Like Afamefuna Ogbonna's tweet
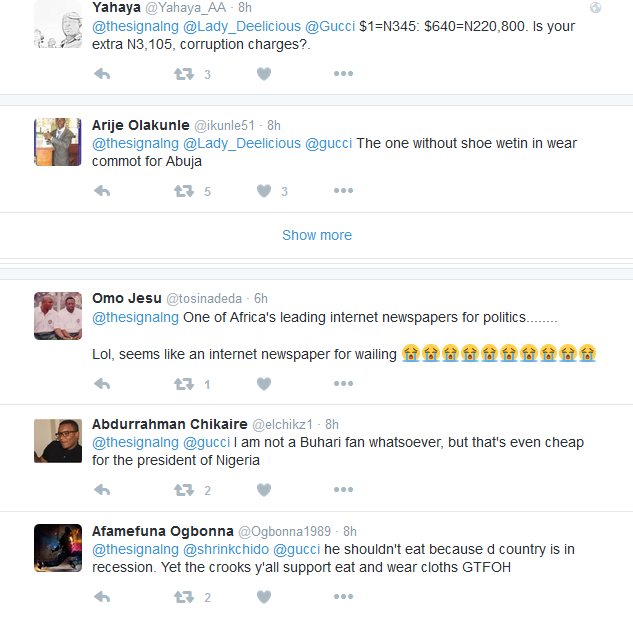The height and width of the screenshot is (617, 633). pos(264,597)
